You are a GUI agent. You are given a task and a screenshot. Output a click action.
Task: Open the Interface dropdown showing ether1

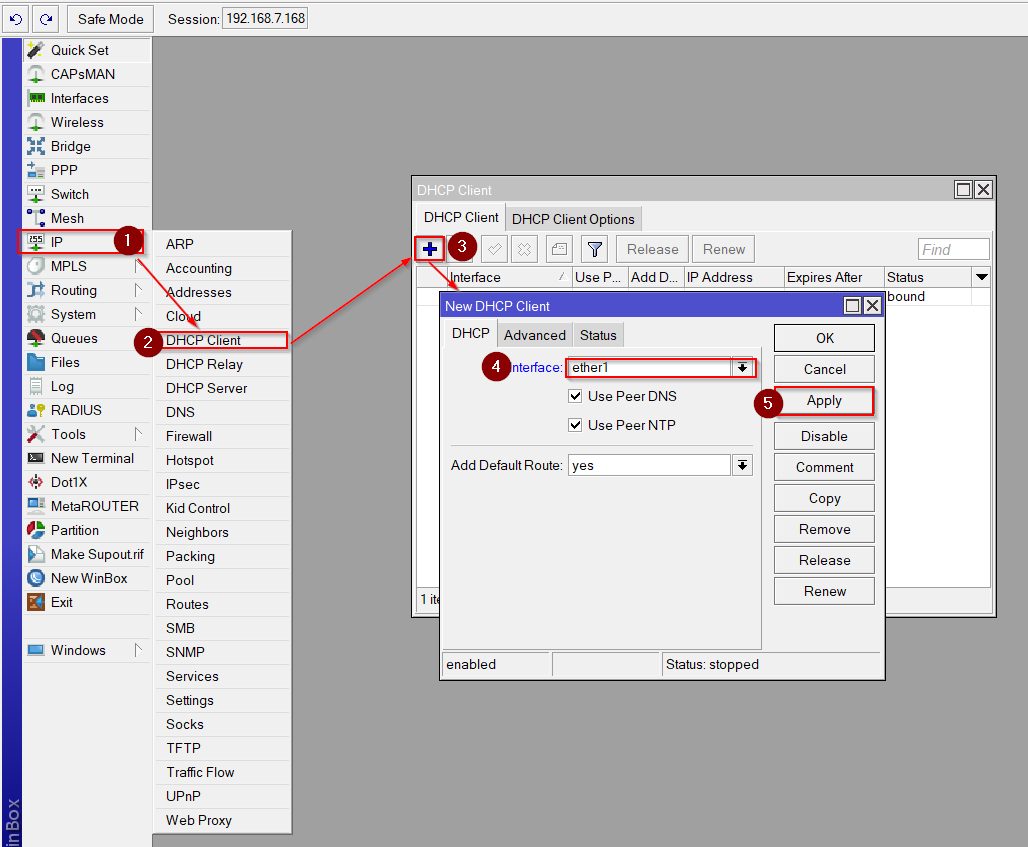[742, 368]
